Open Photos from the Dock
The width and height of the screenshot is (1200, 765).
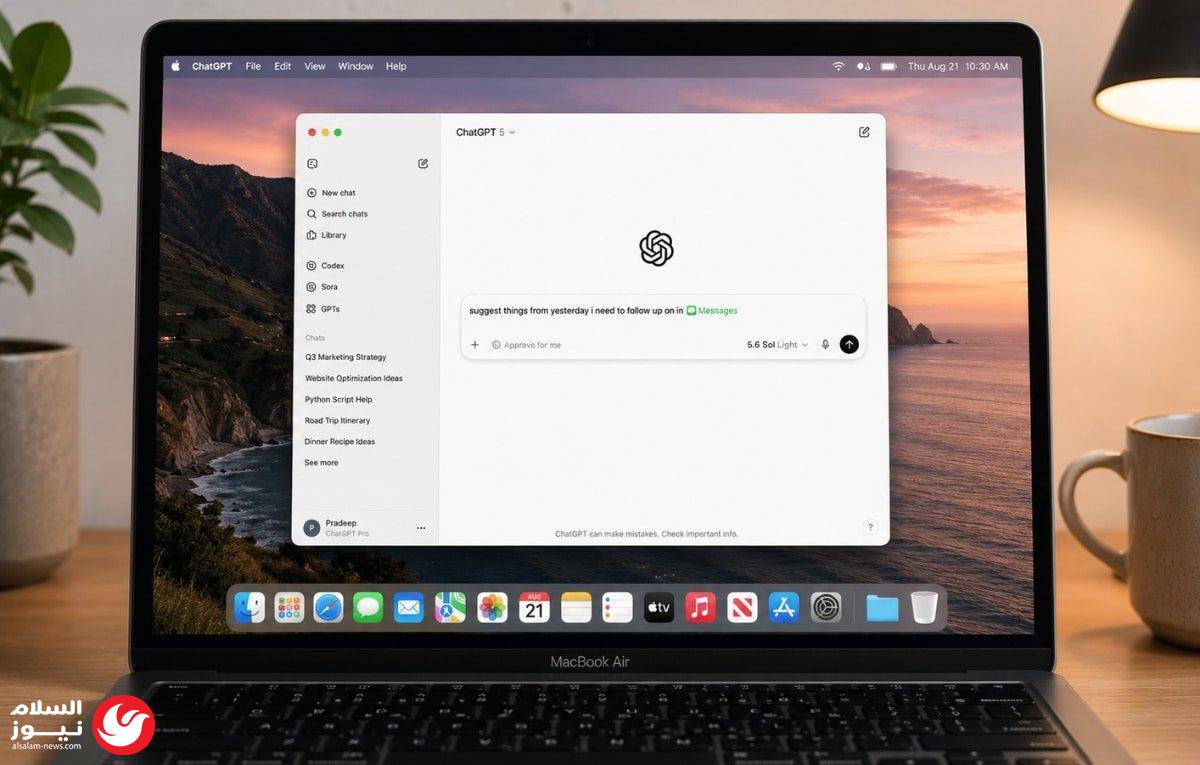point(492,607)
